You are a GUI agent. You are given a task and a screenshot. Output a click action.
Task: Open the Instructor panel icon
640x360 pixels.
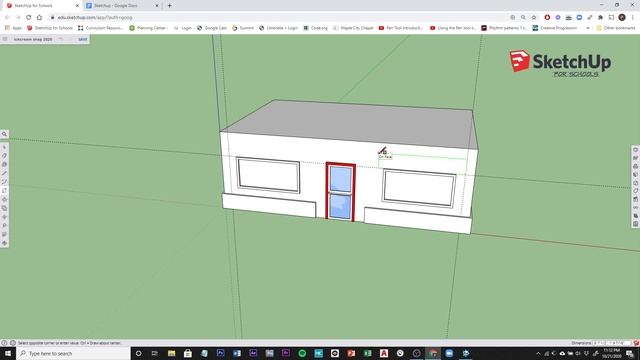click(x=636, y=158)
